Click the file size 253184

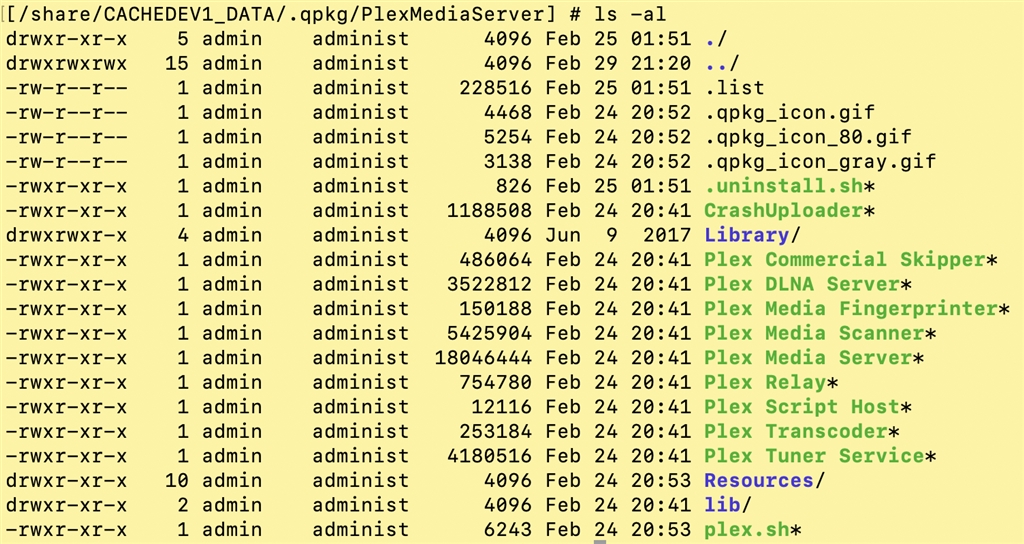[x=496, y=431]
